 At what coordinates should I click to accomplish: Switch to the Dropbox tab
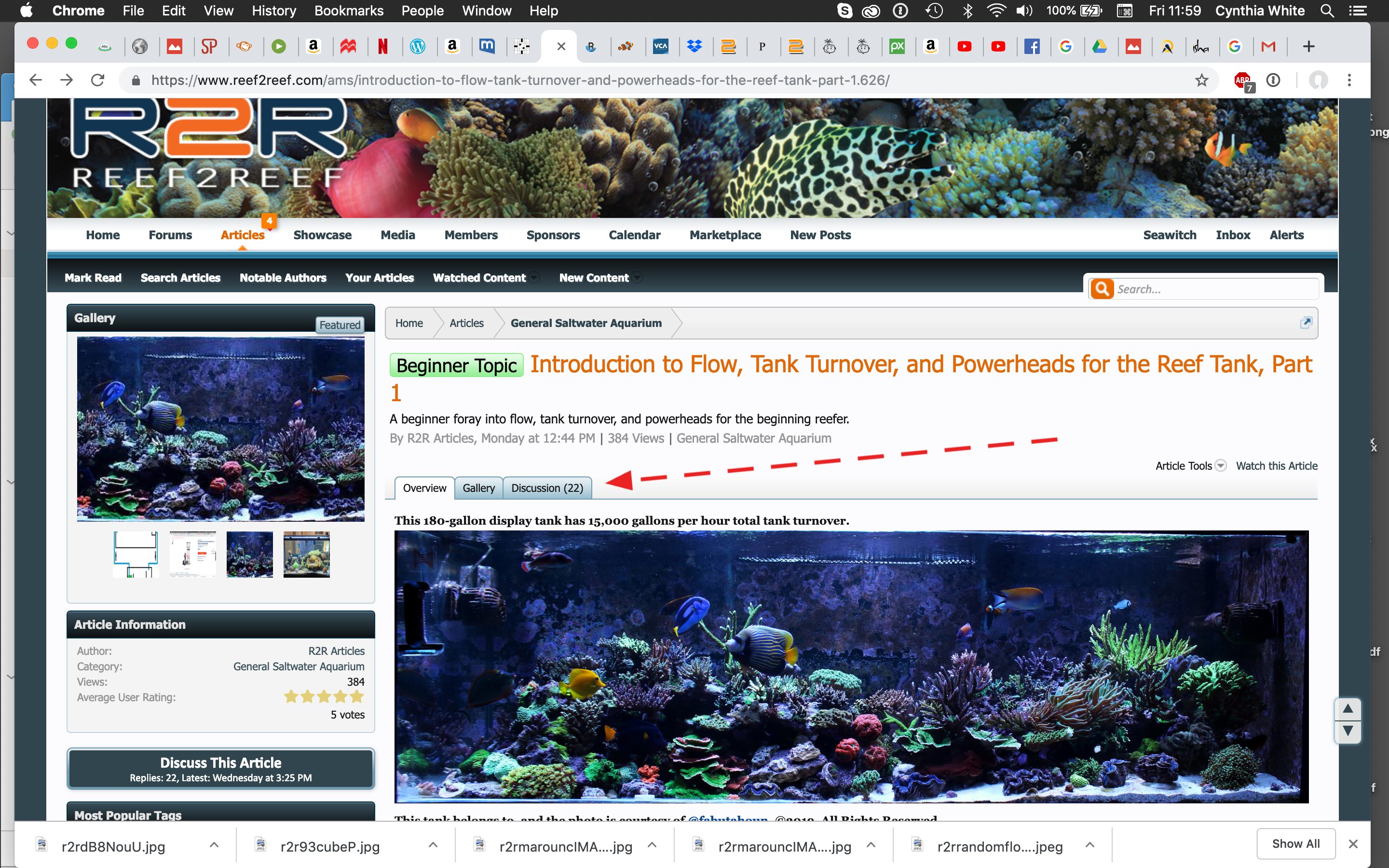tap(694, 46)
